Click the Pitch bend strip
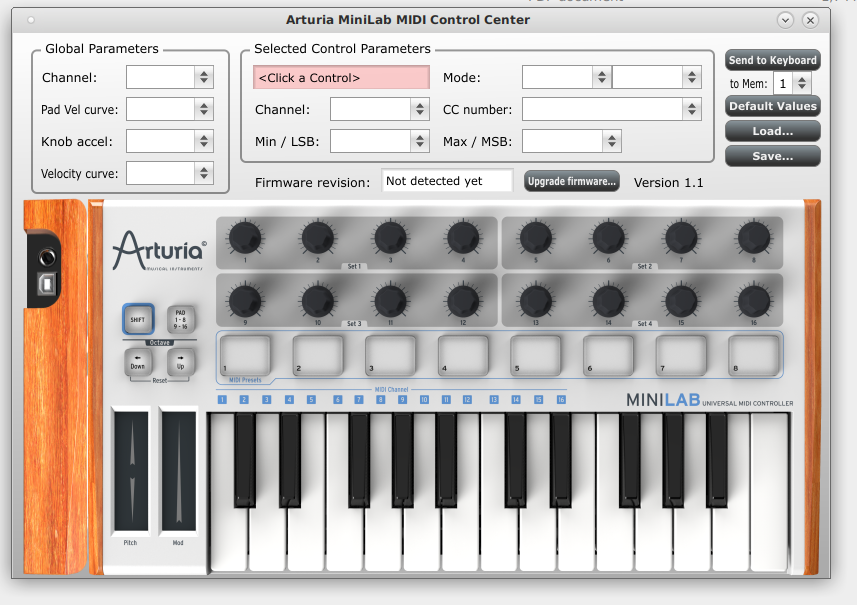This screenshot has width=857, height=605. tap(131, 471)
